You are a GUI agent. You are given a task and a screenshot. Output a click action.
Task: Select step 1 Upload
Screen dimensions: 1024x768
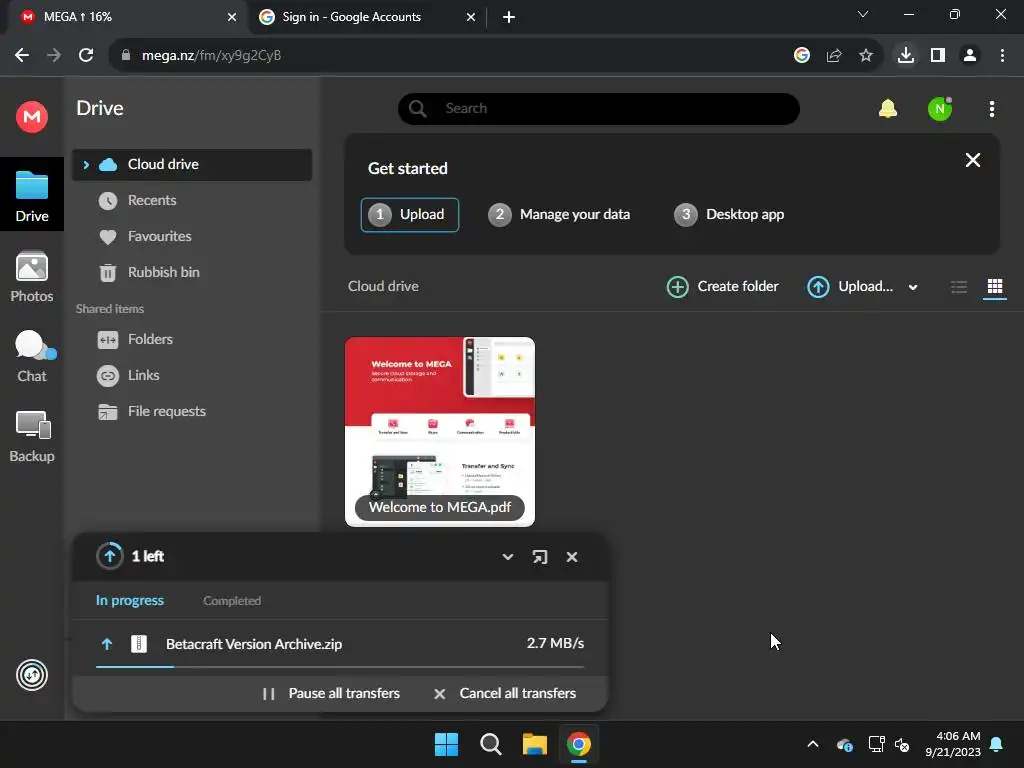coord(409,215)
